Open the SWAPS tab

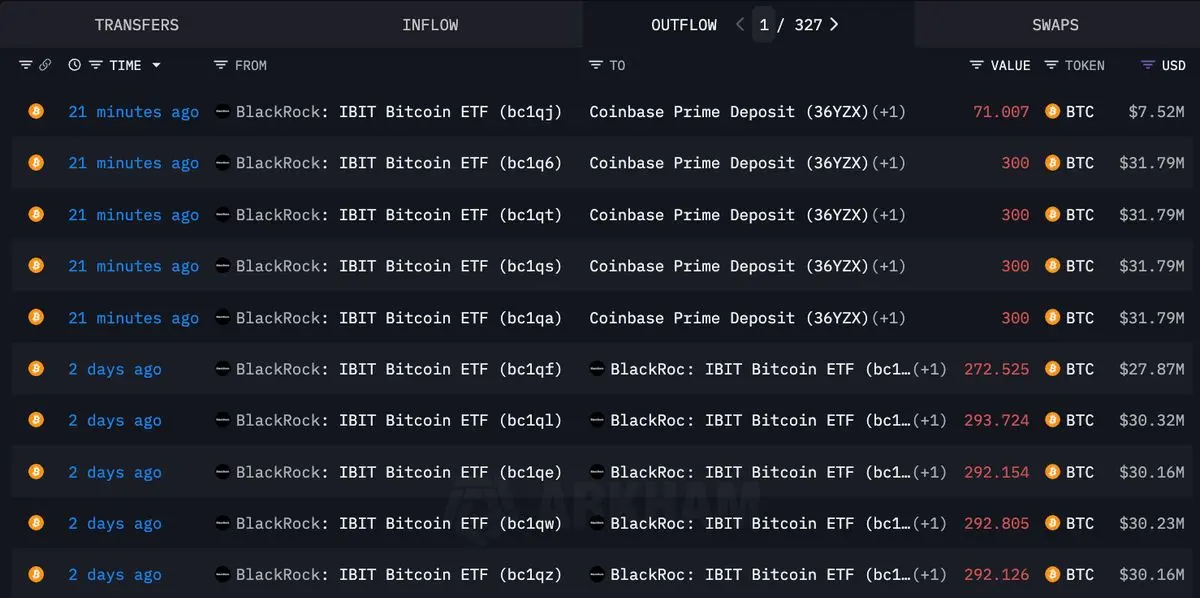1055,24
